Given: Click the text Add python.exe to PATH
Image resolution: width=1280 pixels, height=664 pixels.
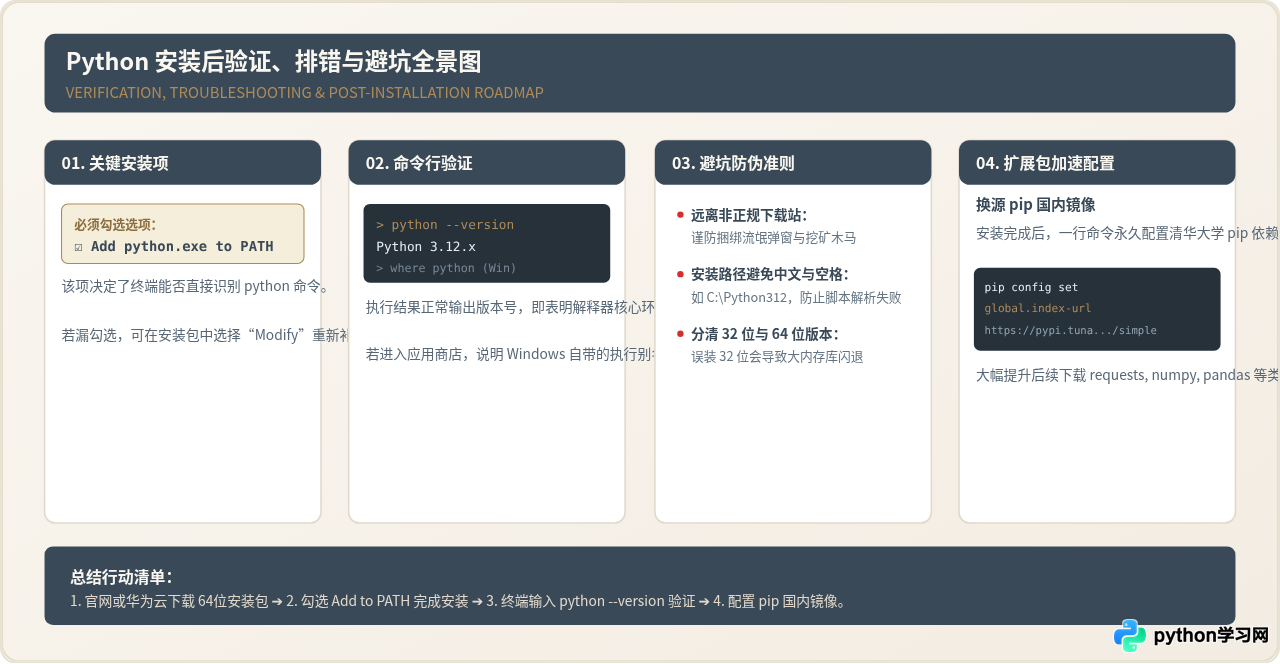Looking at the screenshot, I should coord(182,247).
